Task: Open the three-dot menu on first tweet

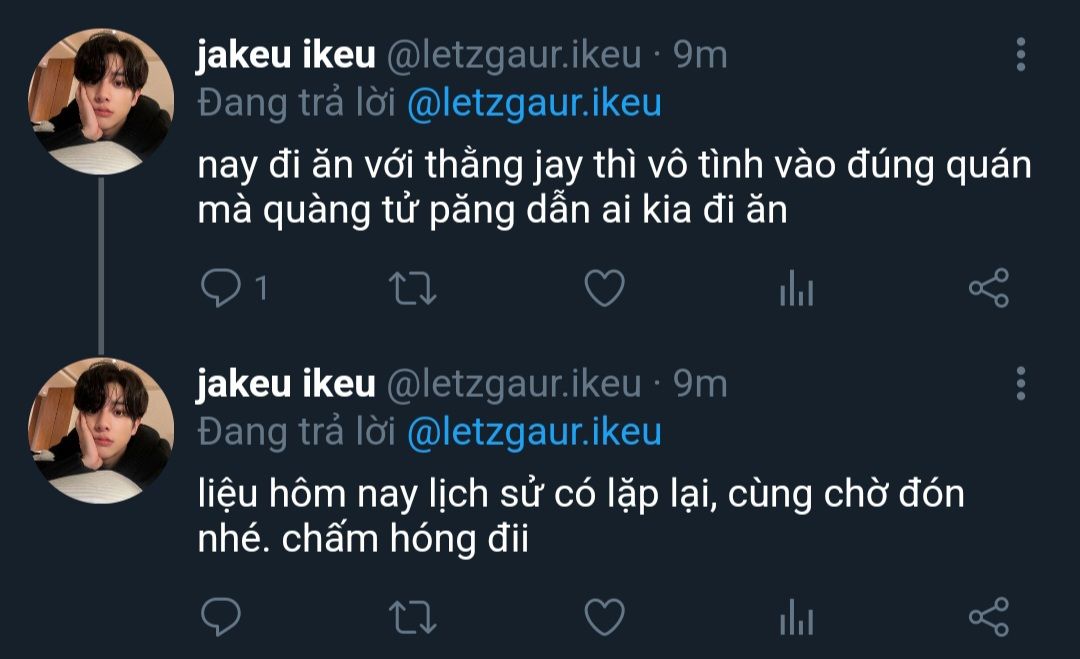Action: pos(1021,54)
